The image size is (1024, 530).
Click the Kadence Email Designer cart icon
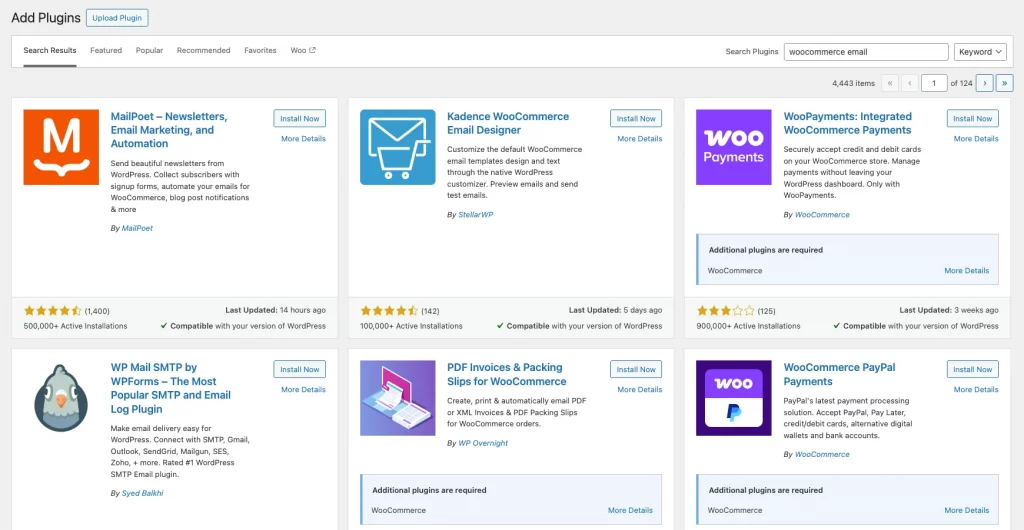(x=398, y=147)
